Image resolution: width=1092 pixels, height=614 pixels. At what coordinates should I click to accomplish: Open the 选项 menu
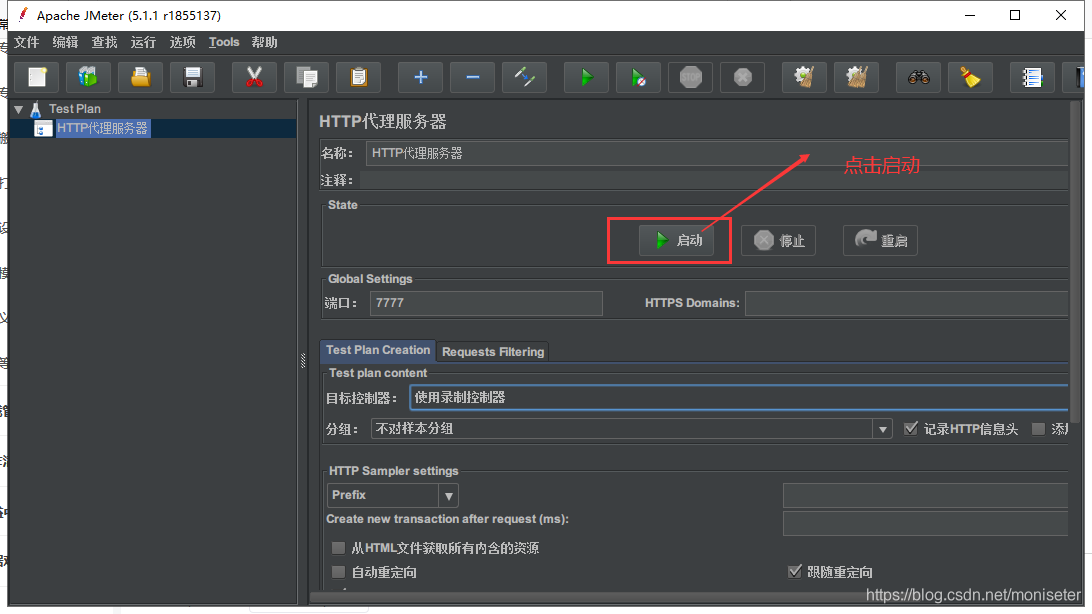(x=182, y=42)
